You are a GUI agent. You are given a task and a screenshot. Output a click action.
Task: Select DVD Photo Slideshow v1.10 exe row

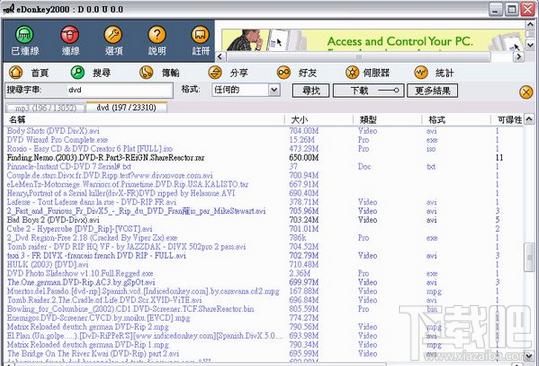(x=265, y=274)
